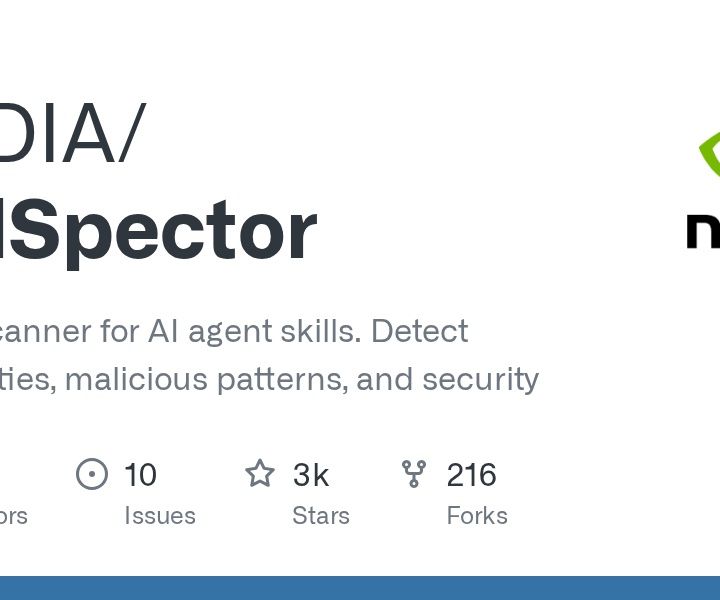Select the 216 forks count
Screen dimensions: 720x600
coord(472,475)
